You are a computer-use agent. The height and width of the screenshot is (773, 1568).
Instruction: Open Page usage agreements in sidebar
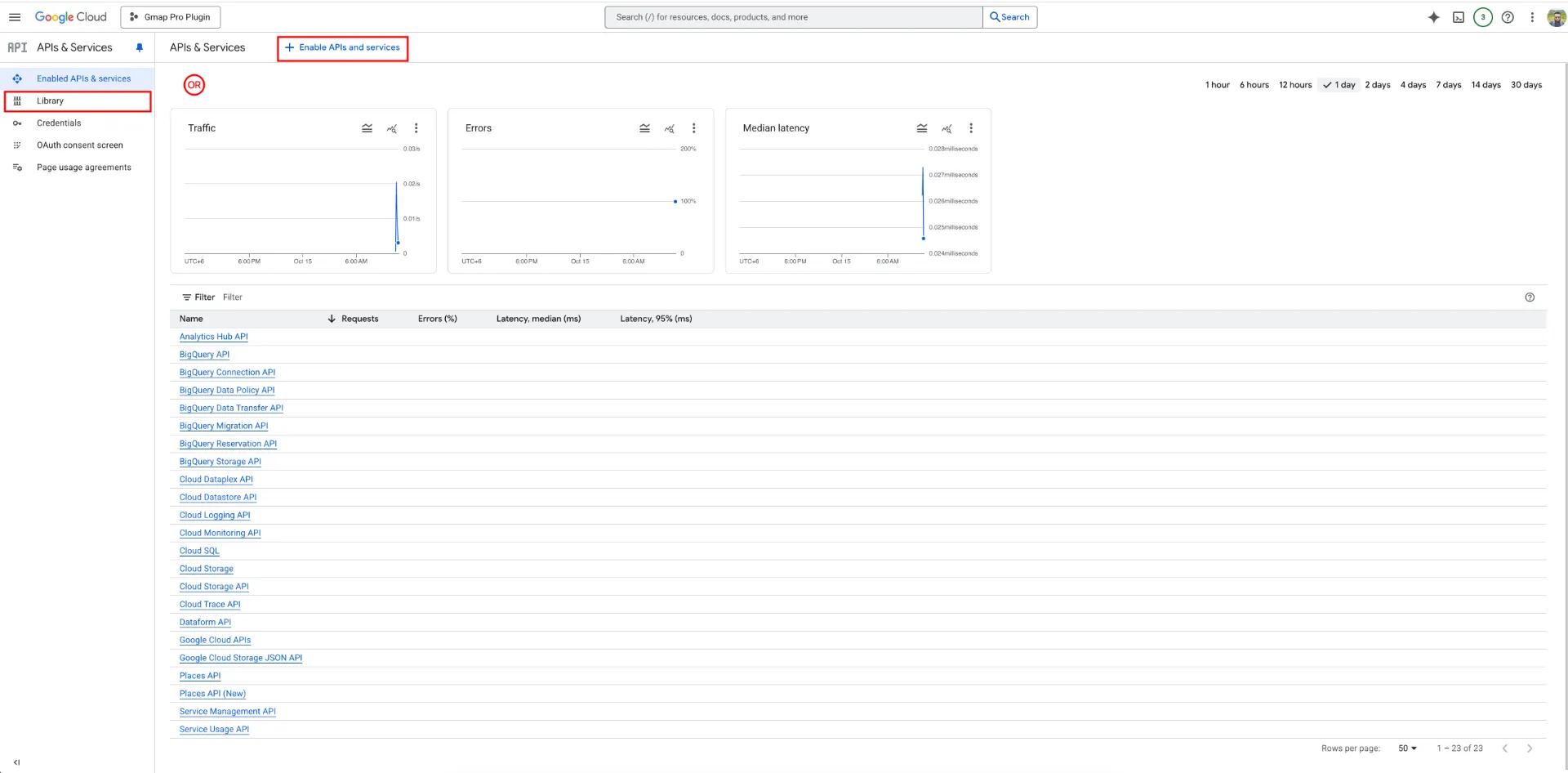[x=77, y=167]
